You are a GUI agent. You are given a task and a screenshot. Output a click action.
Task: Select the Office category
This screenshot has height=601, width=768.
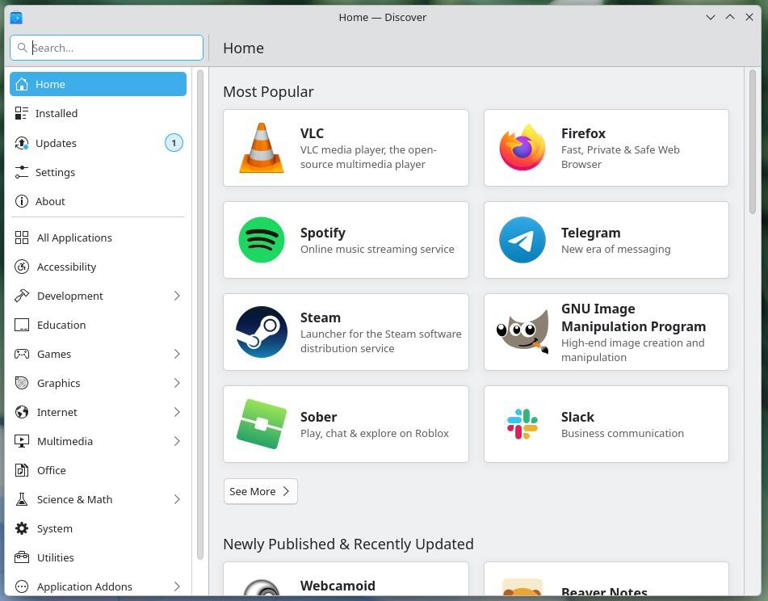point(51,470)
